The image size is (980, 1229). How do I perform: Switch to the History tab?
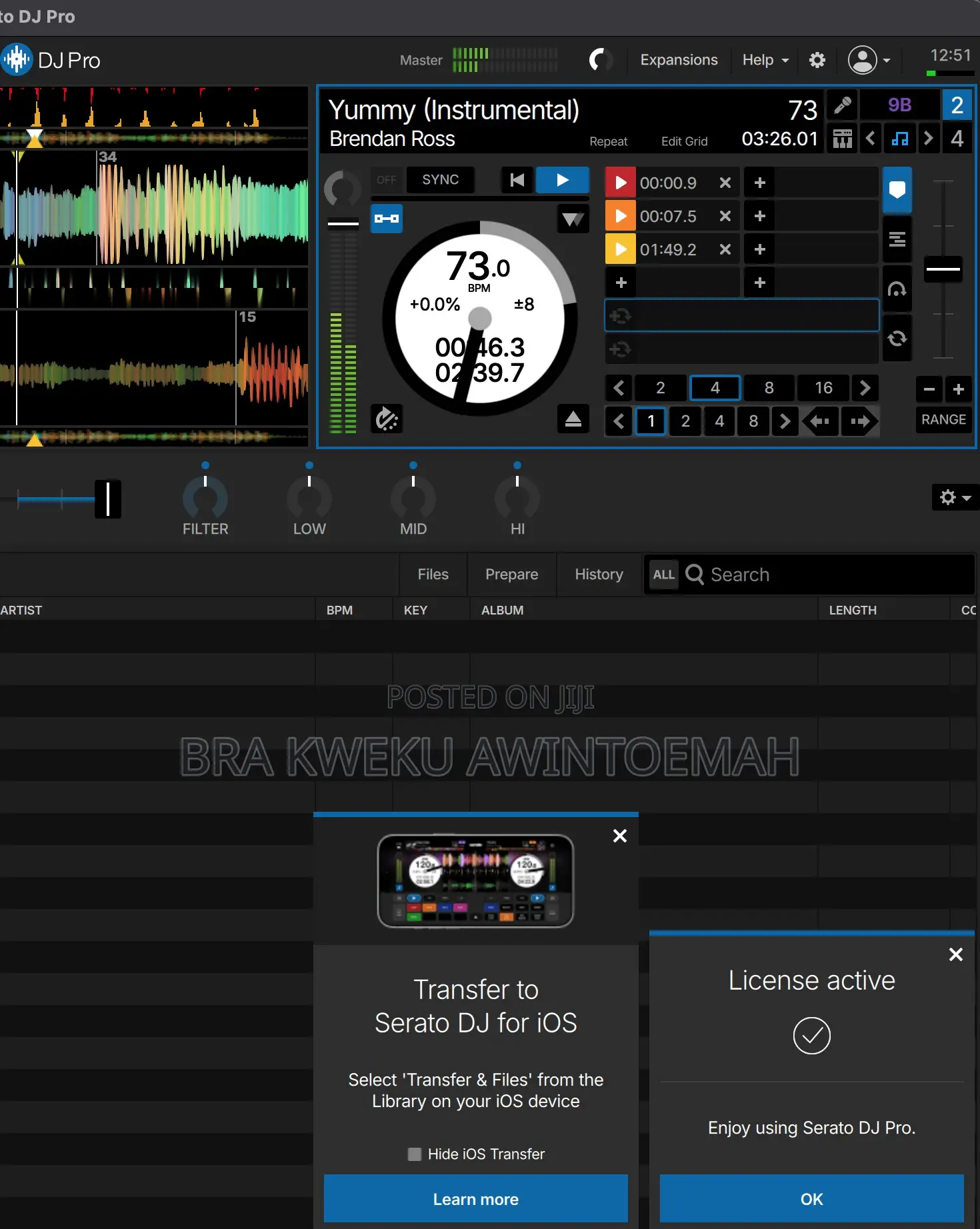(599, 575)
